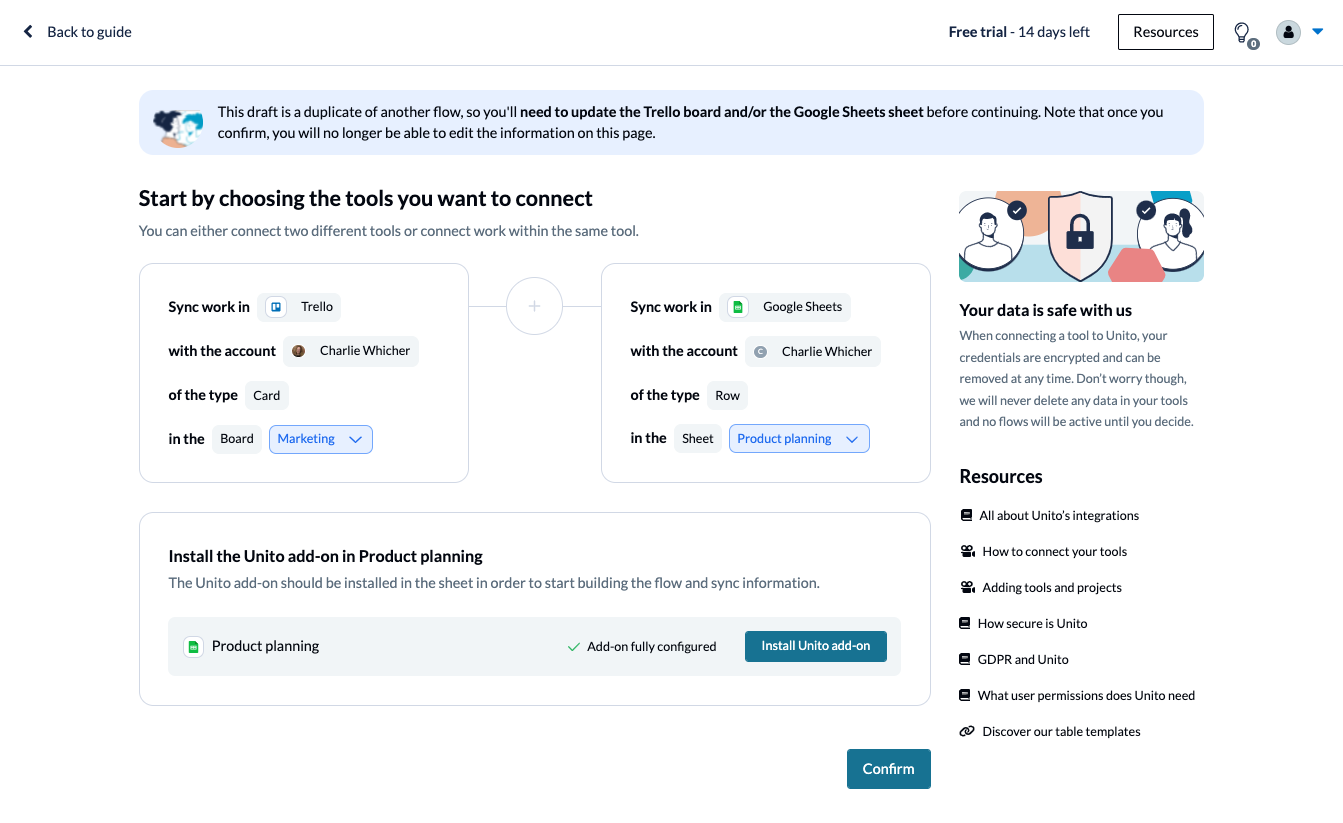
Task: Open How to connect your tools link
Action: coord(1055,552)
